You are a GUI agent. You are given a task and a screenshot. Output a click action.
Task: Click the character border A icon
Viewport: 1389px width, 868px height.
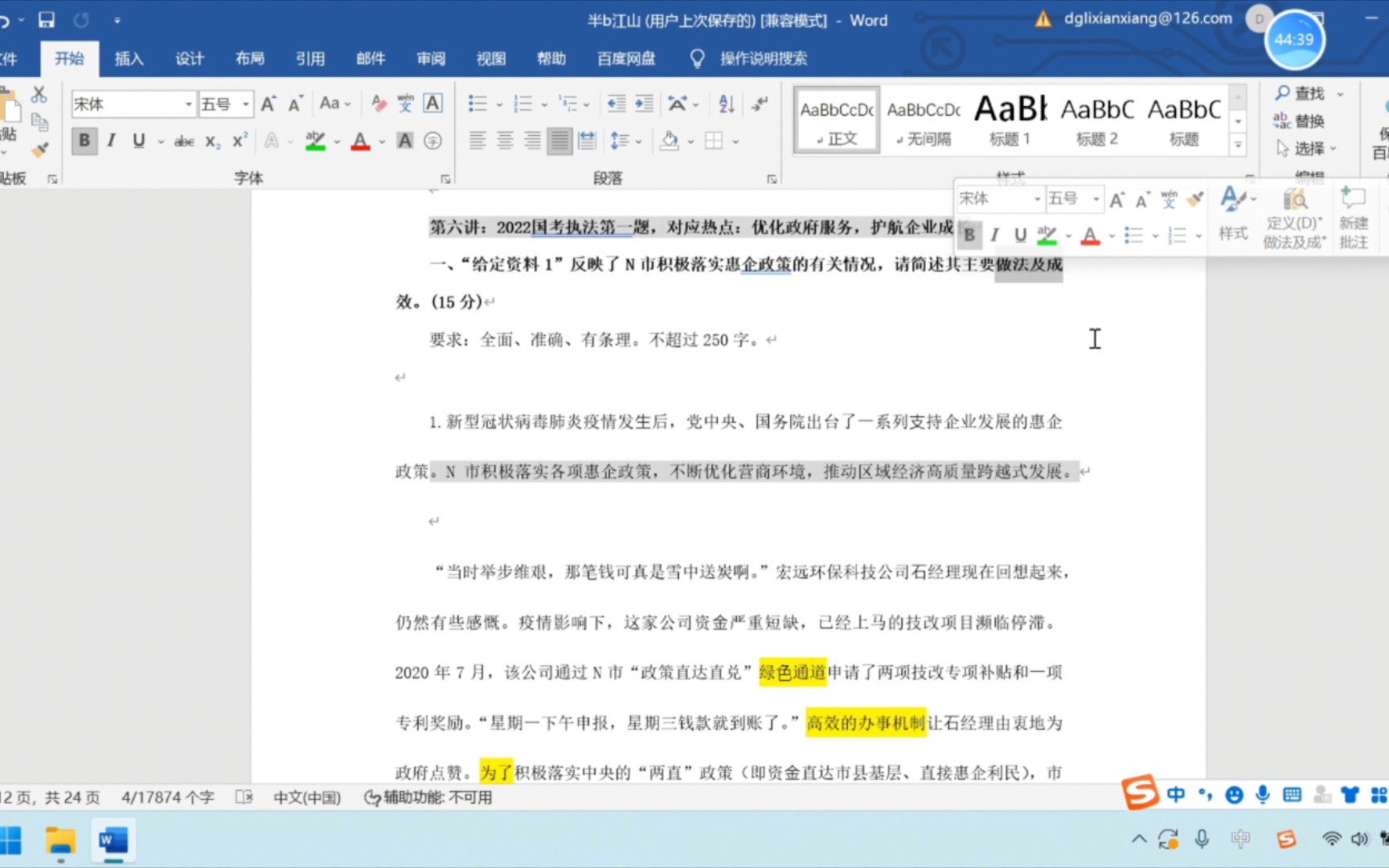click(432, 104)
